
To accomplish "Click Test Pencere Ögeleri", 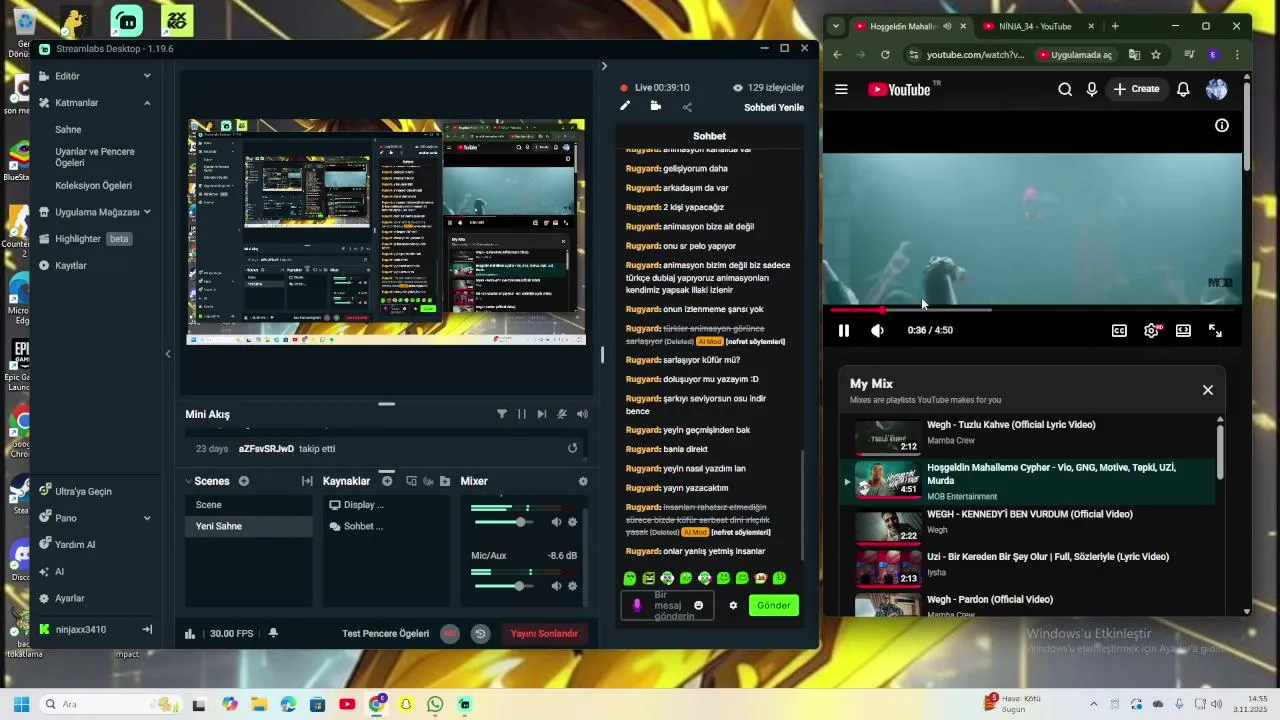I will [x=385, y=633].
